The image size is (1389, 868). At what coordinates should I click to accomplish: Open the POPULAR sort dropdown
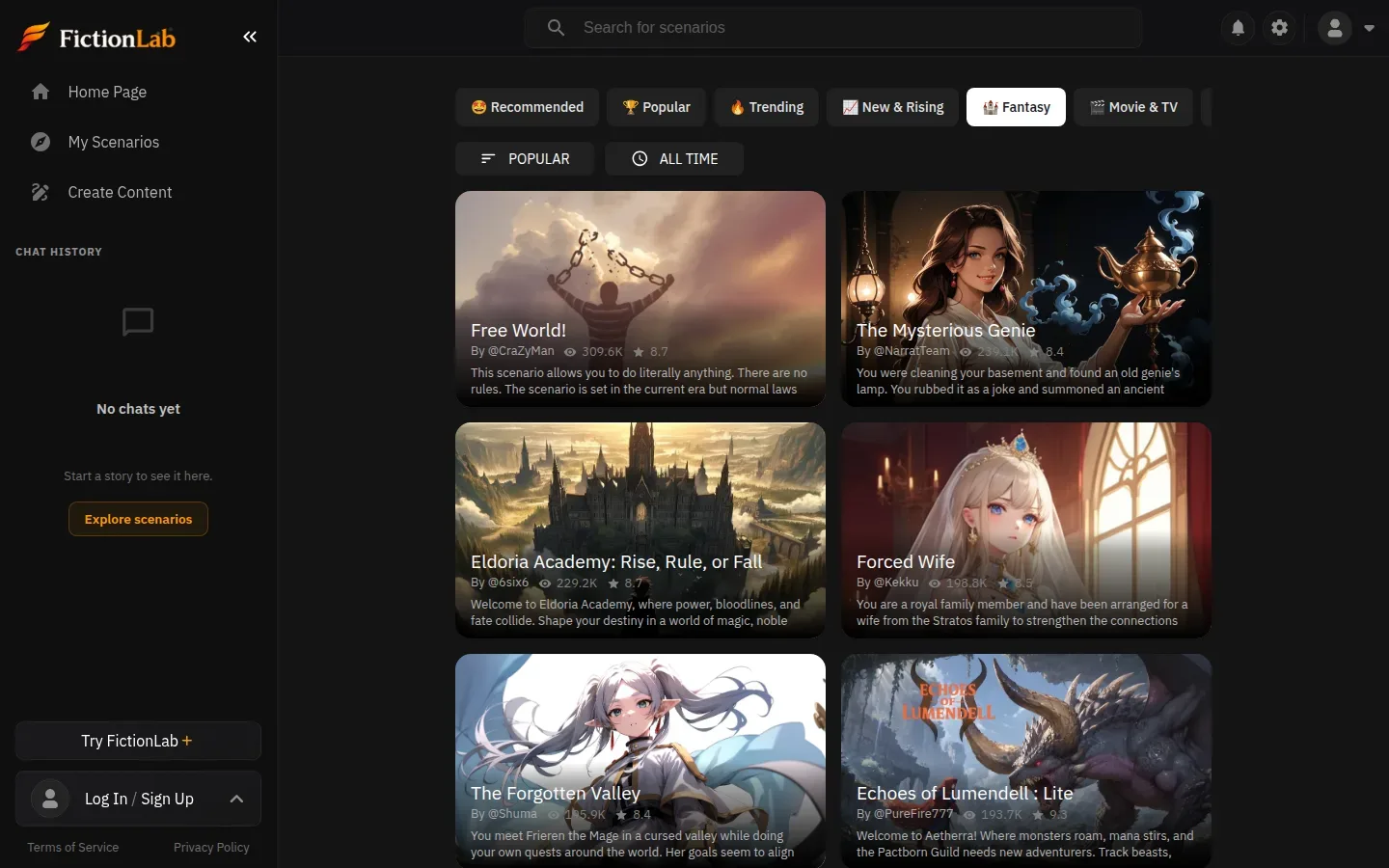click(x=526, y=159)
